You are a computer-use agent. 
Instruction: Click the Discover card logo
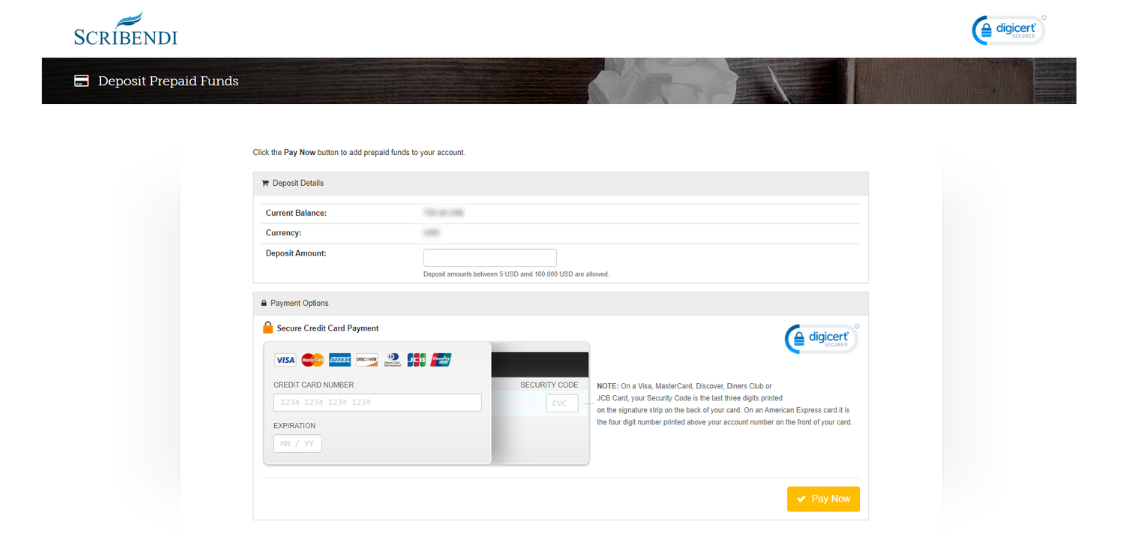coord(367,360)
